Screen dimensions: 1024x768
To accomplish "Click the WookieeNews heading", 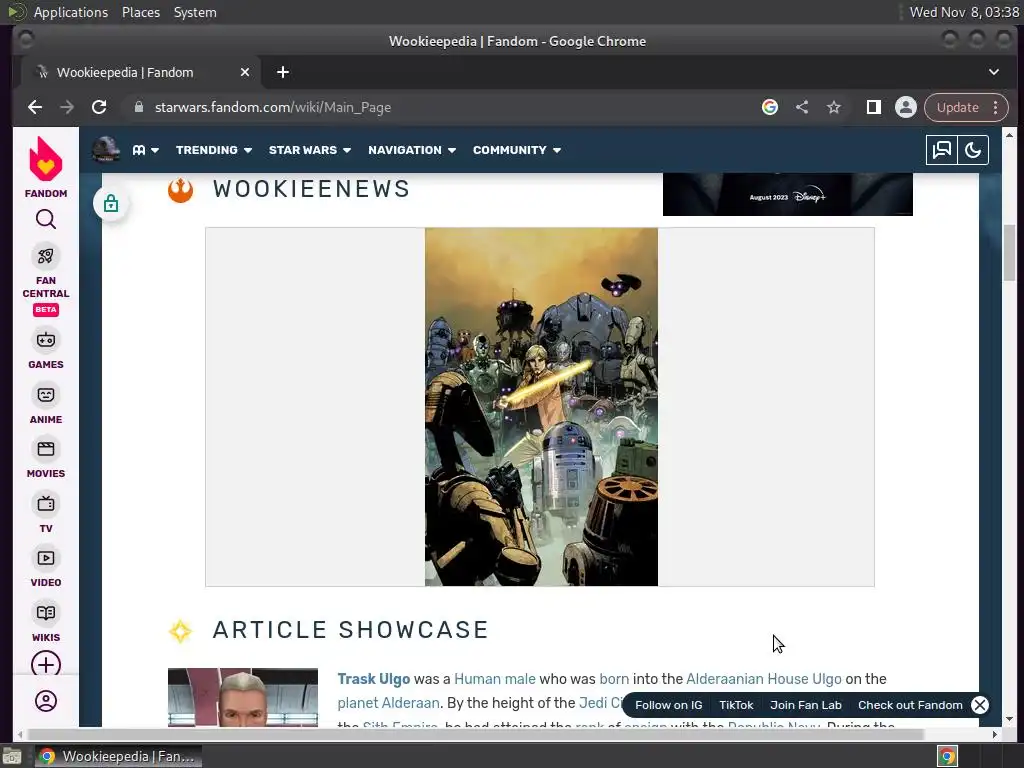I will 311,189.
